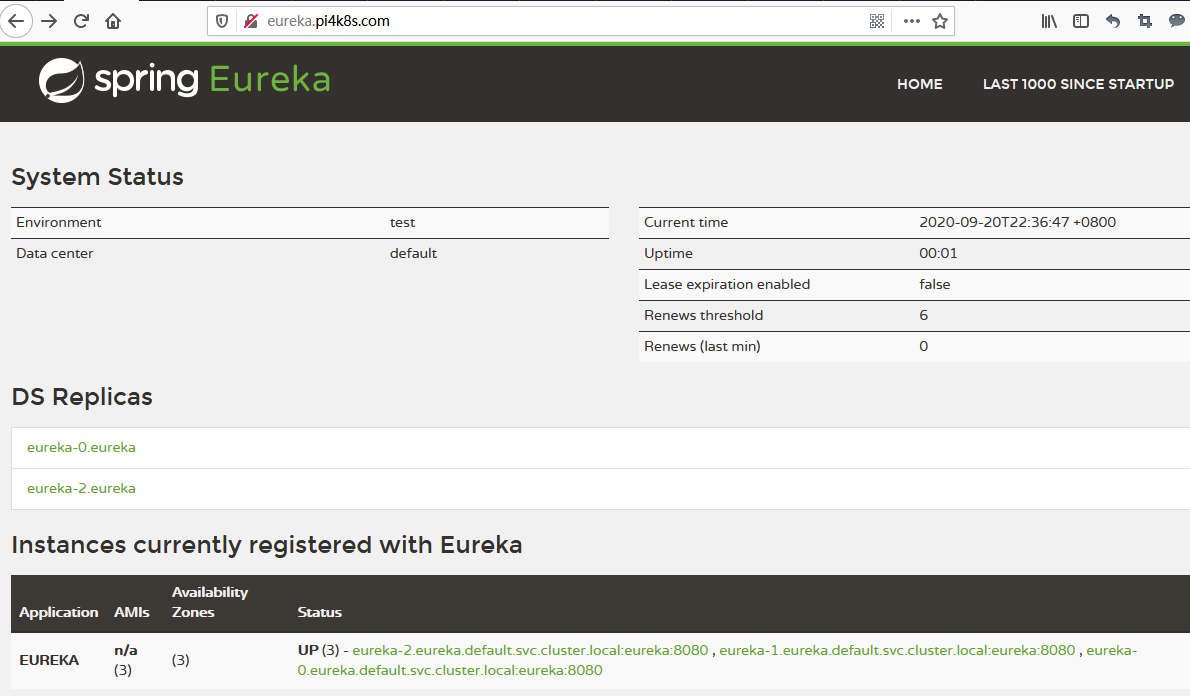The height and width of the screenshot is (696, 1190).
Task: Go back with the browser back arrow
Action: [16, 21]
